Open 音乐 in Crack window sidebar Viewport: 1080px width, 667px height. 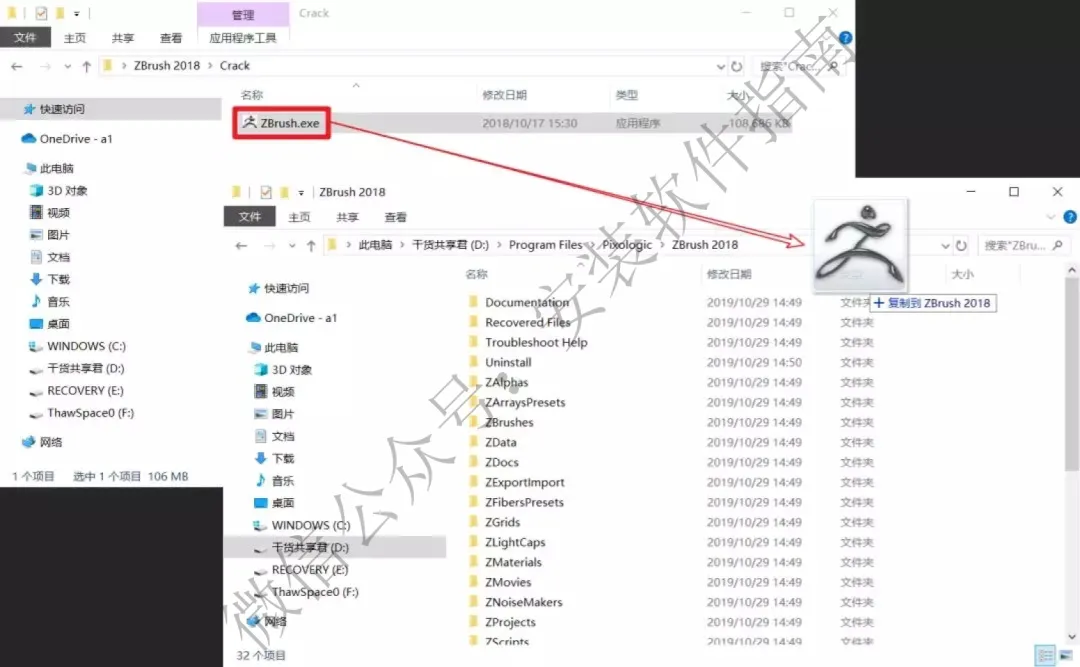pyautogui.click(x=50, y=301)
